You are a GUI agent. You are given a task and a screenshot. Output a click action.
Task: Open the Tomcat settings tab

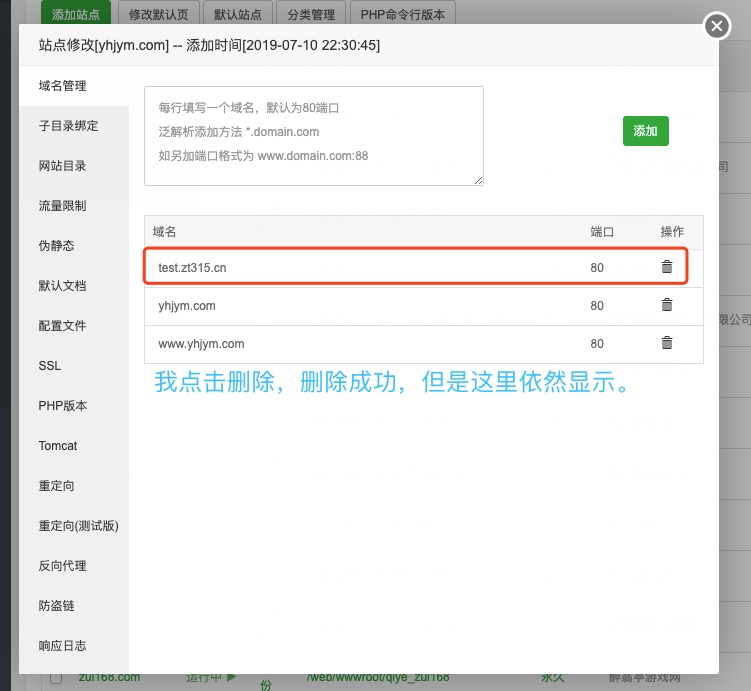point(58,446)
